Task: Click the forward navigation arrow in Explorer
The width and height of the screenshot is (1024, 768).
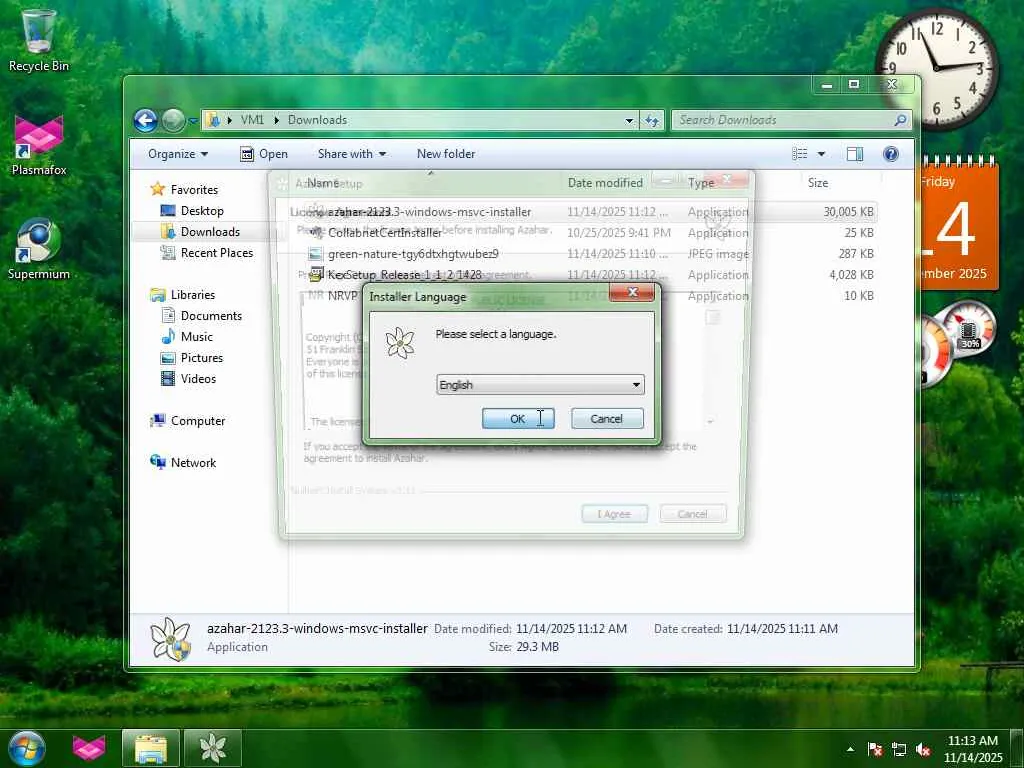Action: 173,120
